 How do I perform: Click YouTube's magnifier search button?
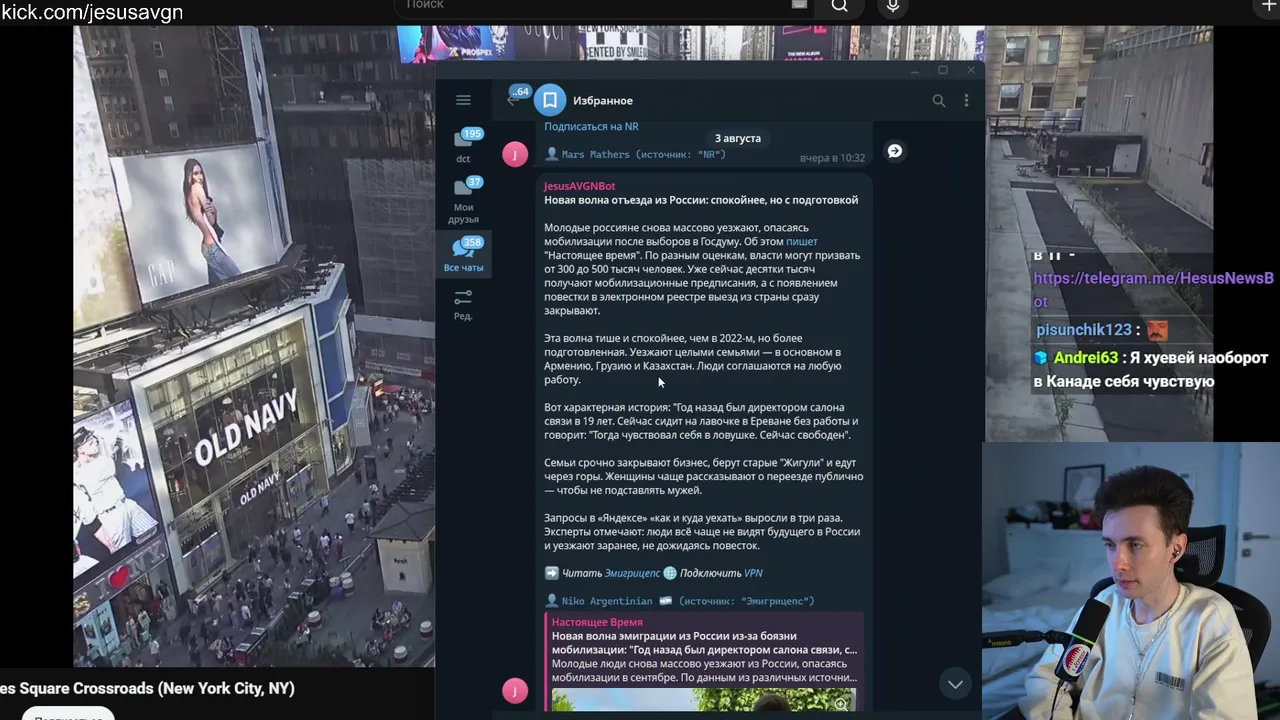[840, 6]
